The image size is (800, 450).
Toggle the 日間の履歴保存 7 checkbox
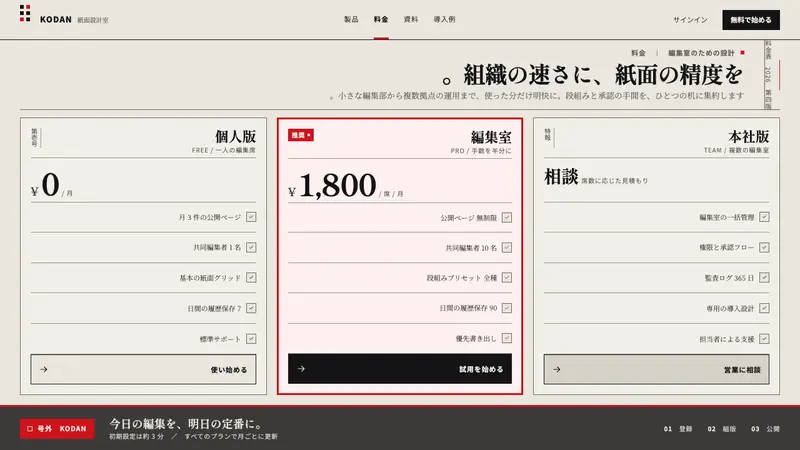point(251,308)
